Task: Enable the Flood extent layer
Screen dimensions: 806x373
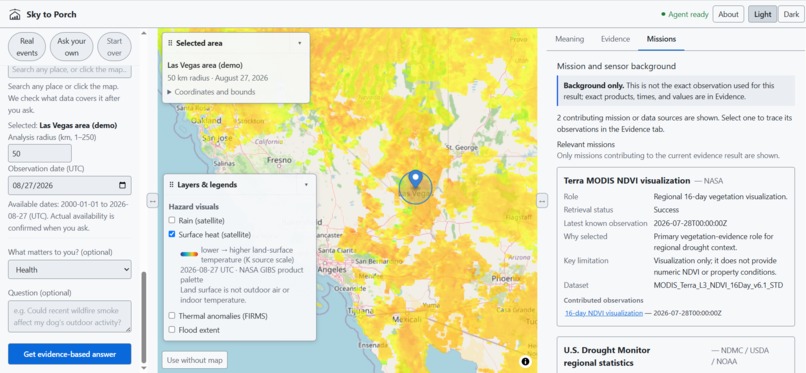Action: (172, 330)
